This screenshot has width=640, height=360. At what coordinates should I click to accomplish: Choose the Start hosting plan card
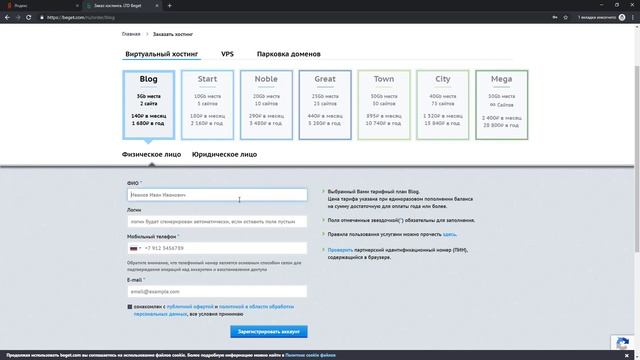pos(207,105)
